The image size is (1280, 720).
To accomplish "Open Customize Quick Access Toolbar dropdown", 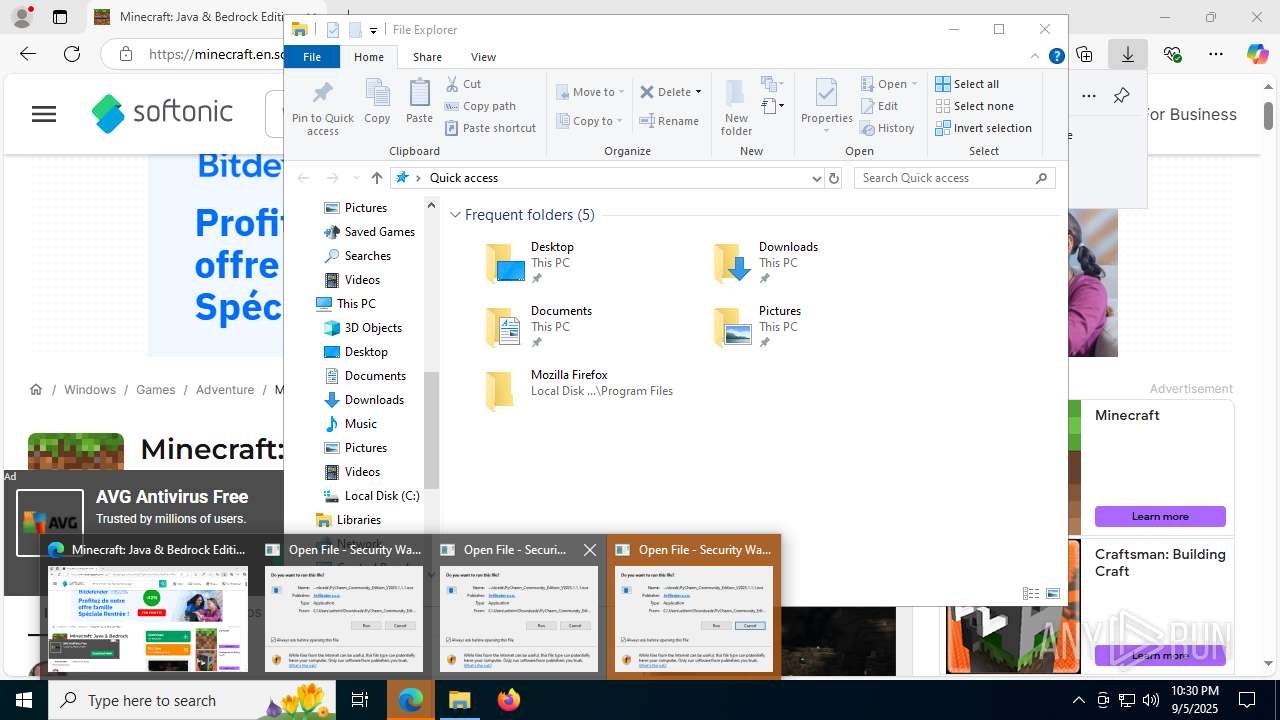I will pyautogui.click(x=373, y=30).
